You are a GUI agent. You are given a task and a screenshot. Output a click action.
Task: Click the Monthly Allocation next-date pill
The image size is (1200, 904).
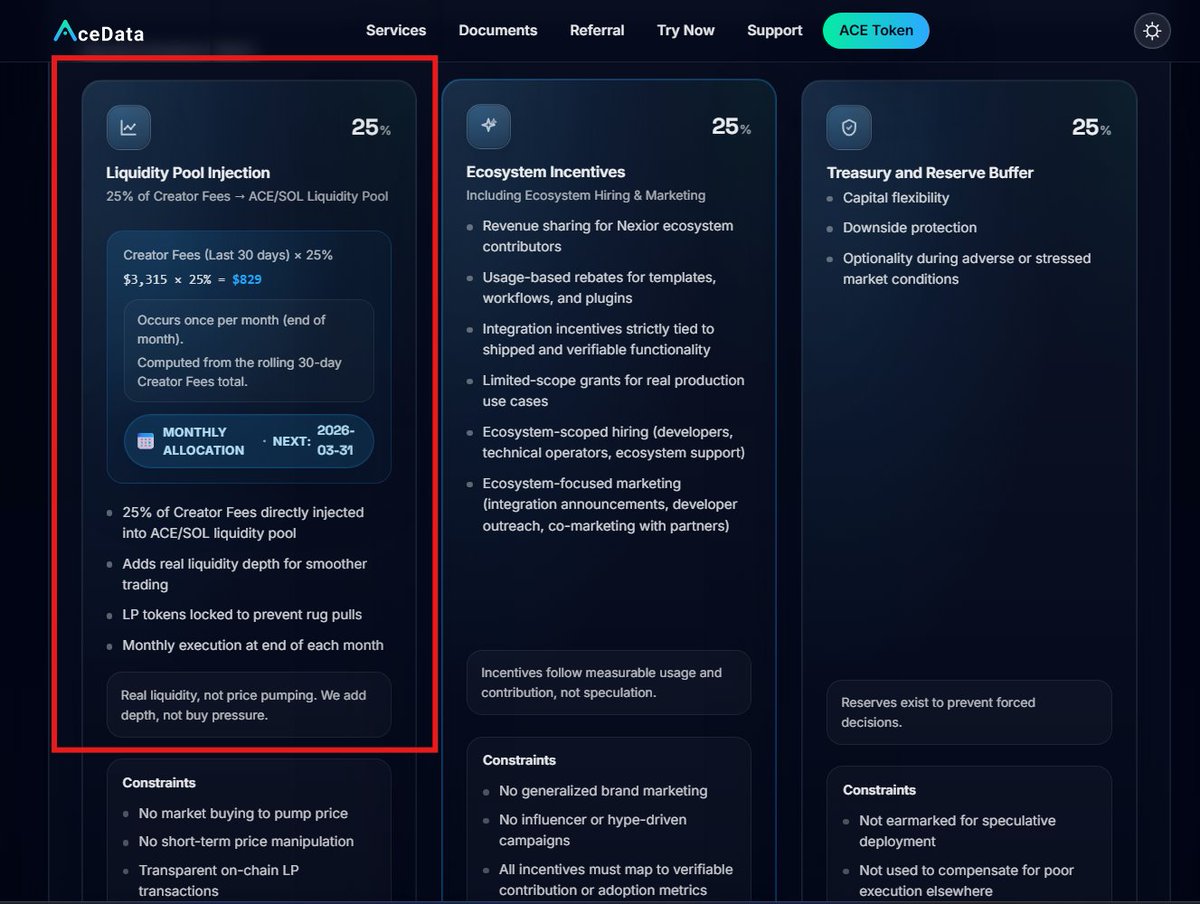(249, 441)
